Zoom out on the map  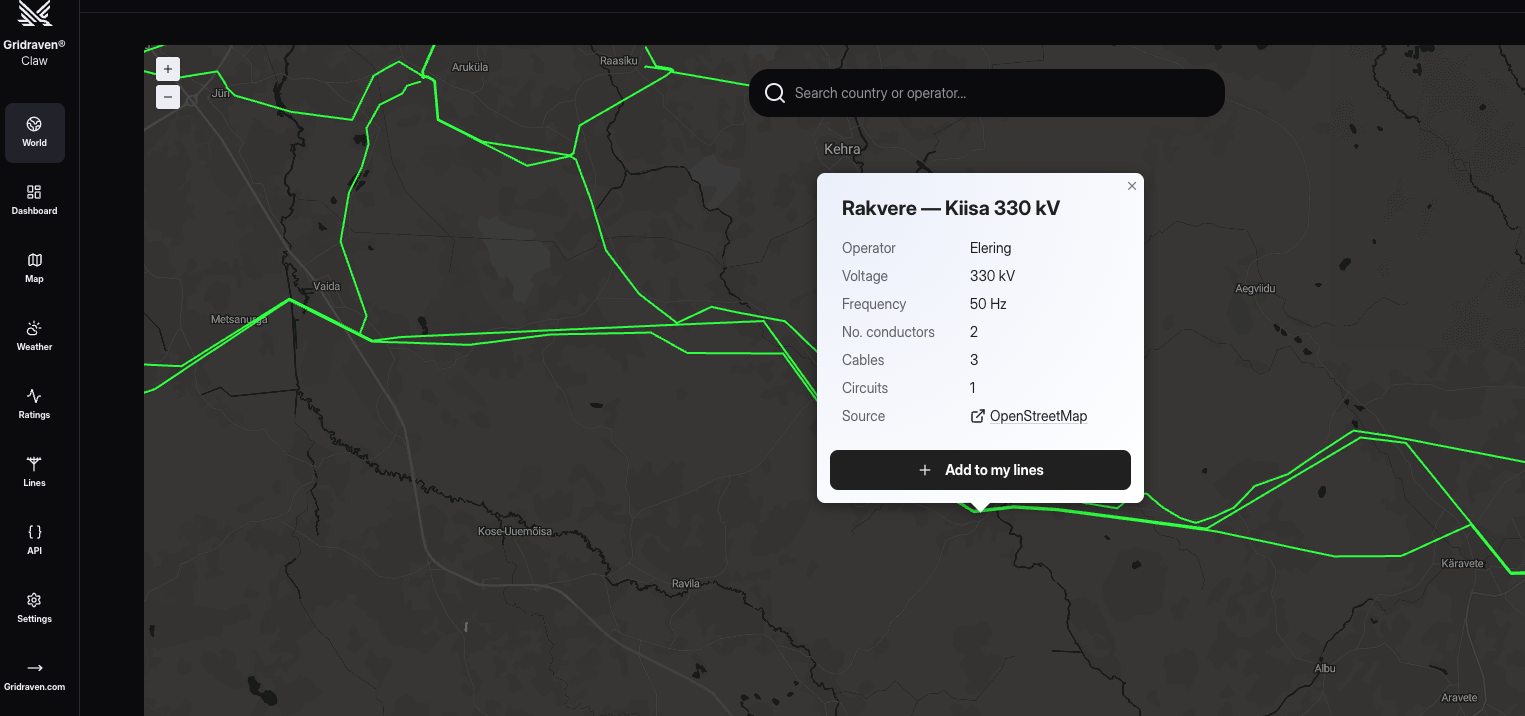[x=168, y=97]
